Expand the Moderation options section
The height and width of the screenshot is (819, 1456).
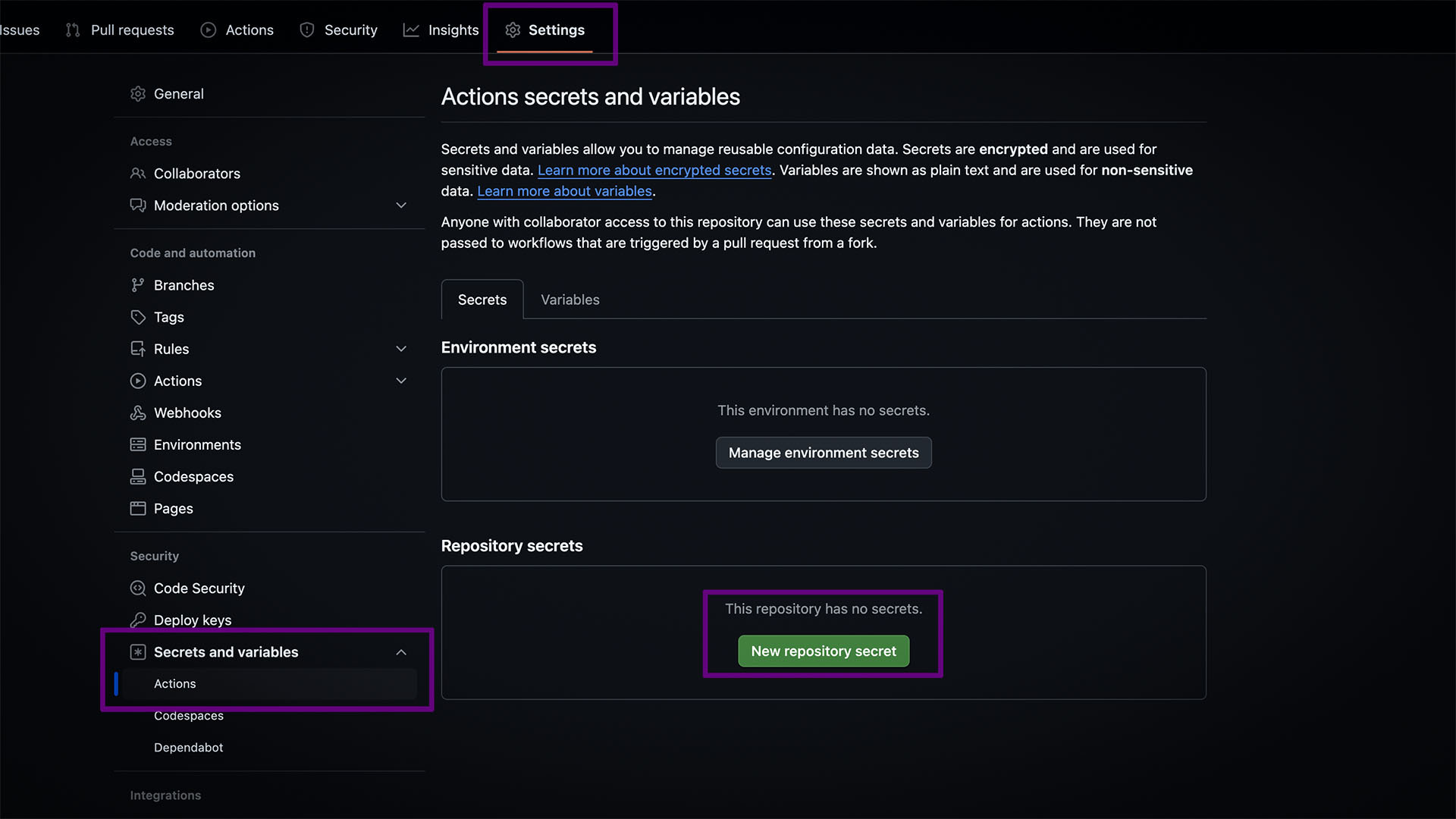click(401, 205)
